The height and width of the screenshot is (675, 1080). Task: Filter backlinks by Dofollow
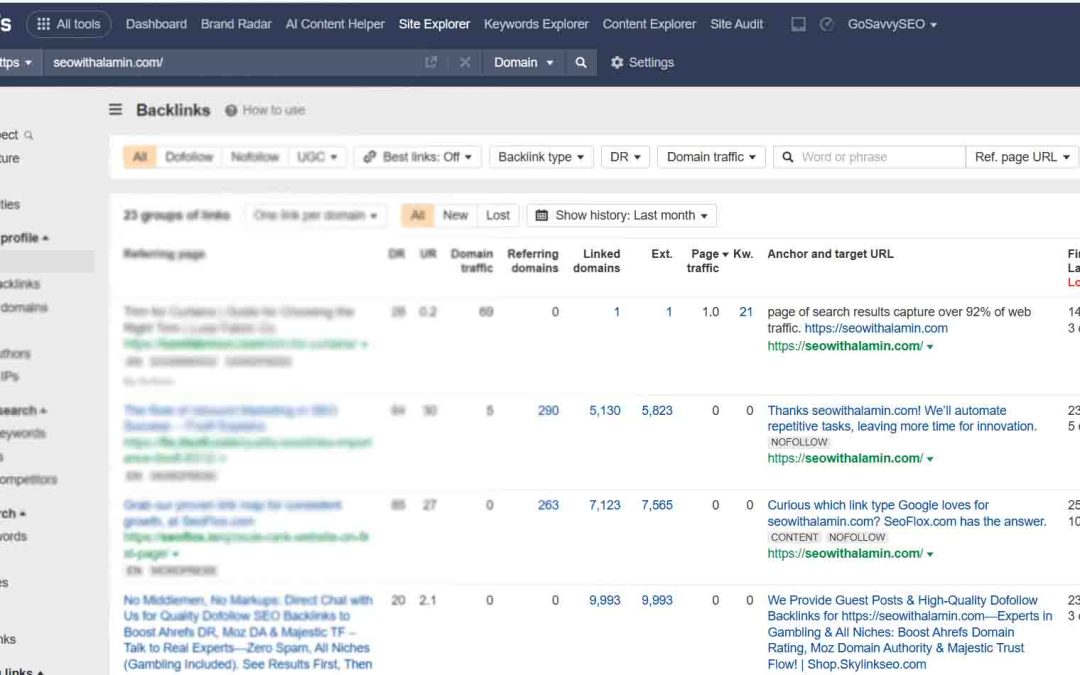[x=189, y=157]
